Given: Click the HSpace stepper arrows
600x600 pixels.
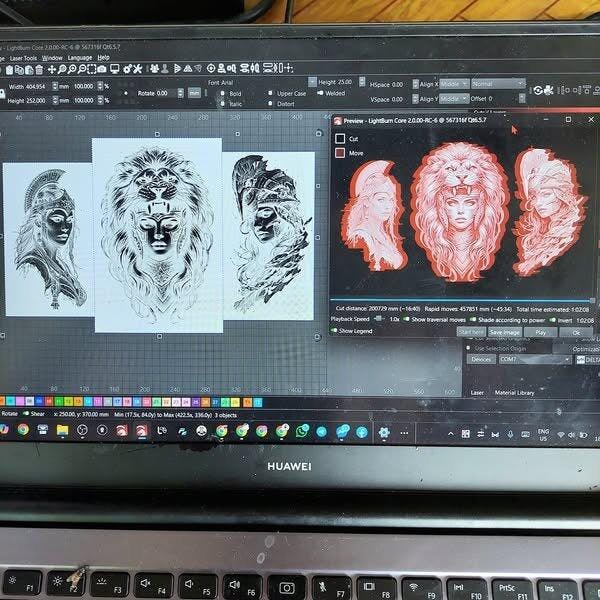Looking at the screenshot, I should pos(416,84).
